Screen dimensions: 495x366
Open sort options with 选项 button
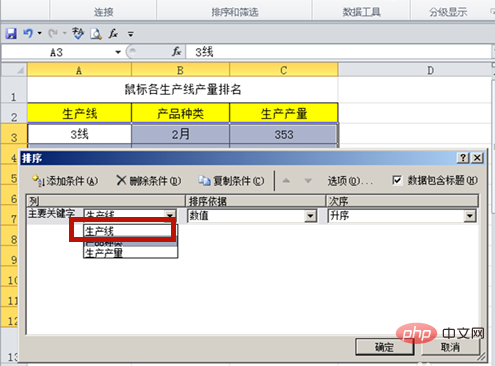(350, 181)
